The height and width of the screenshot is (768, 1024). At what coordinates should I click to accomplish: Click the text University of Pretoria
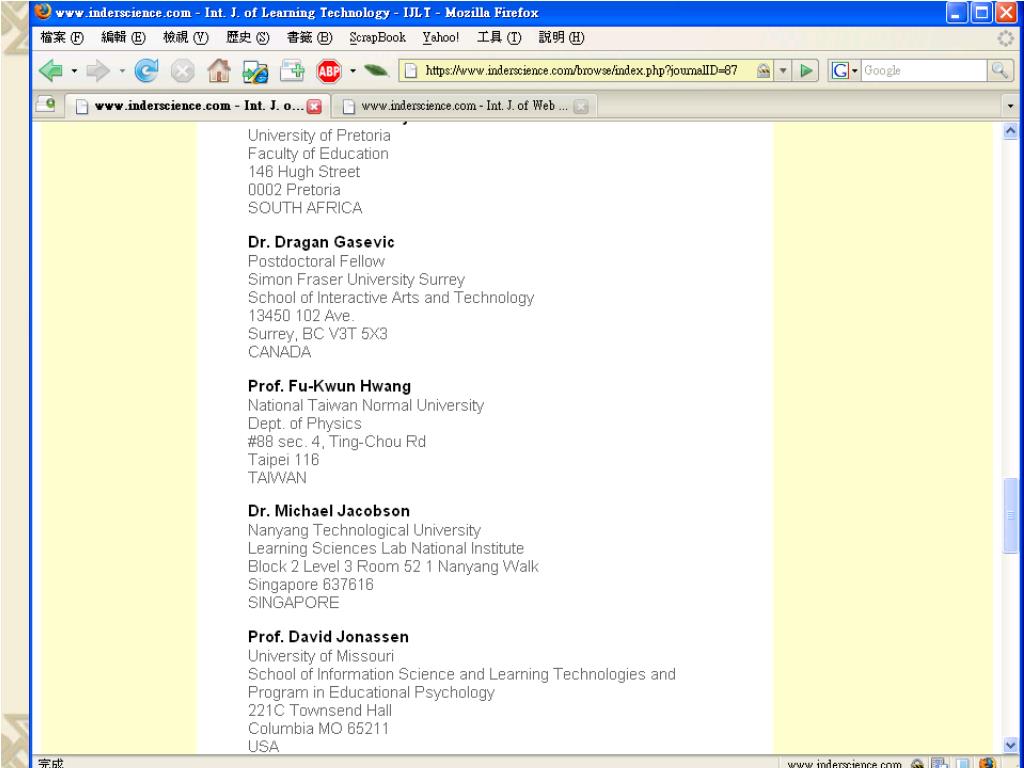point(319,135)
